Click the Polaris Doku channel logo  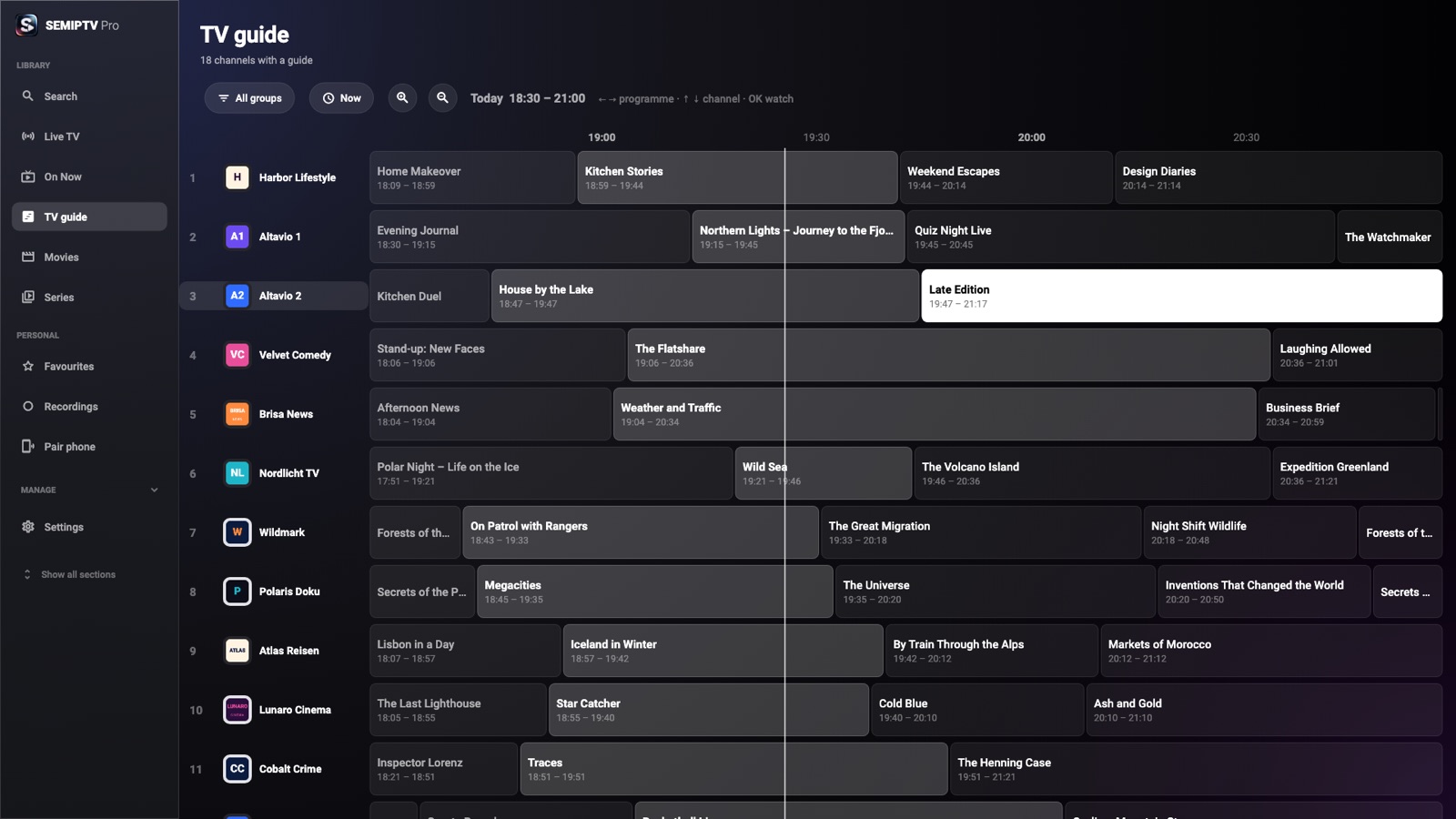pos(237,591)
